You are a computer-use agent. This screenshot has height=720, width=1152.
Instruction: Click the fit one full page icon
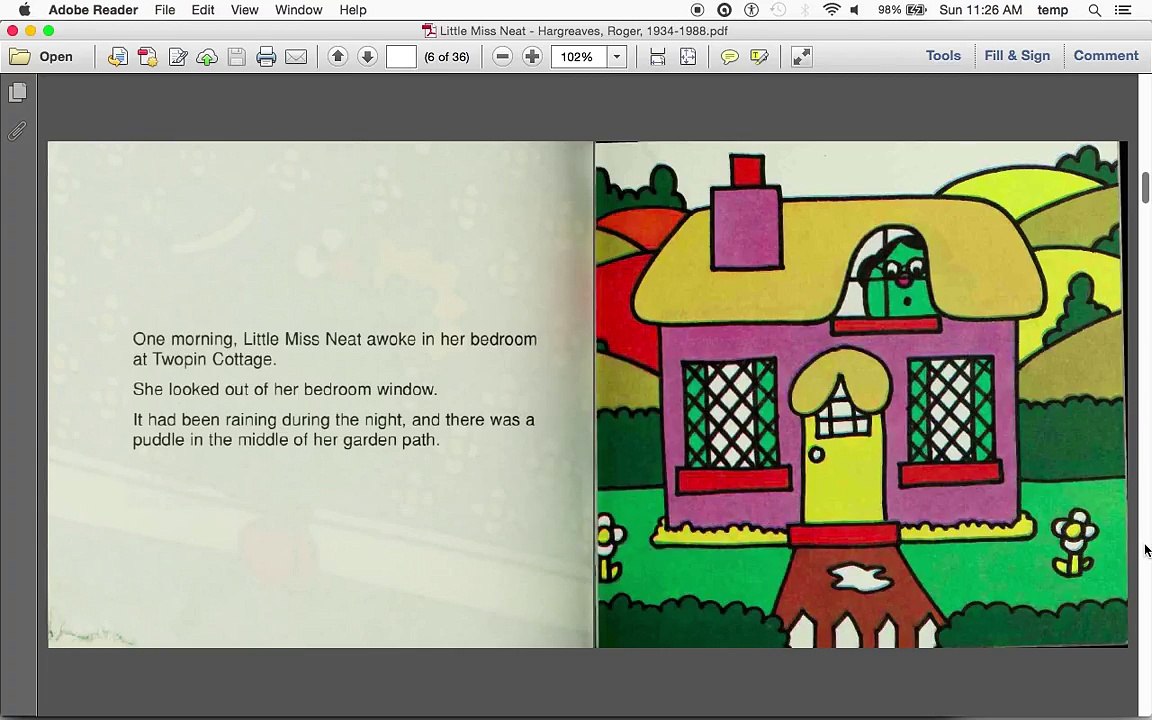click(x=688, y=57)
